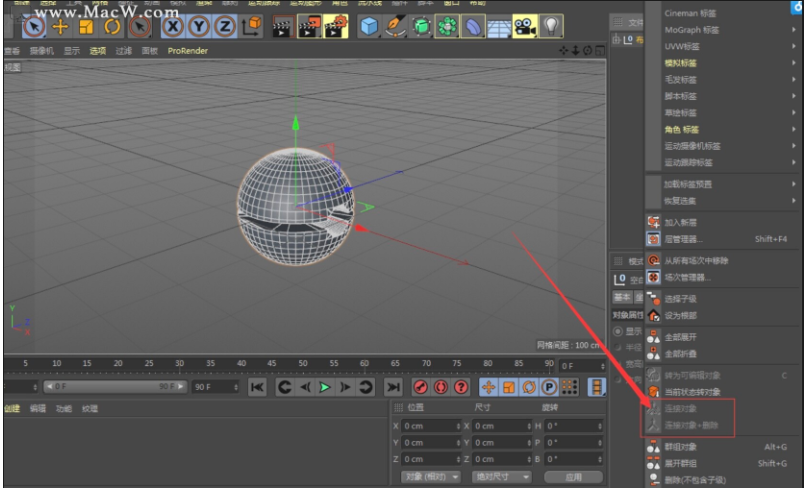The width and height of the screenshot is (804, 490).
Task: Expand 毛发标签 submenu
Action: pyautogui.click(x=721, y=79)
